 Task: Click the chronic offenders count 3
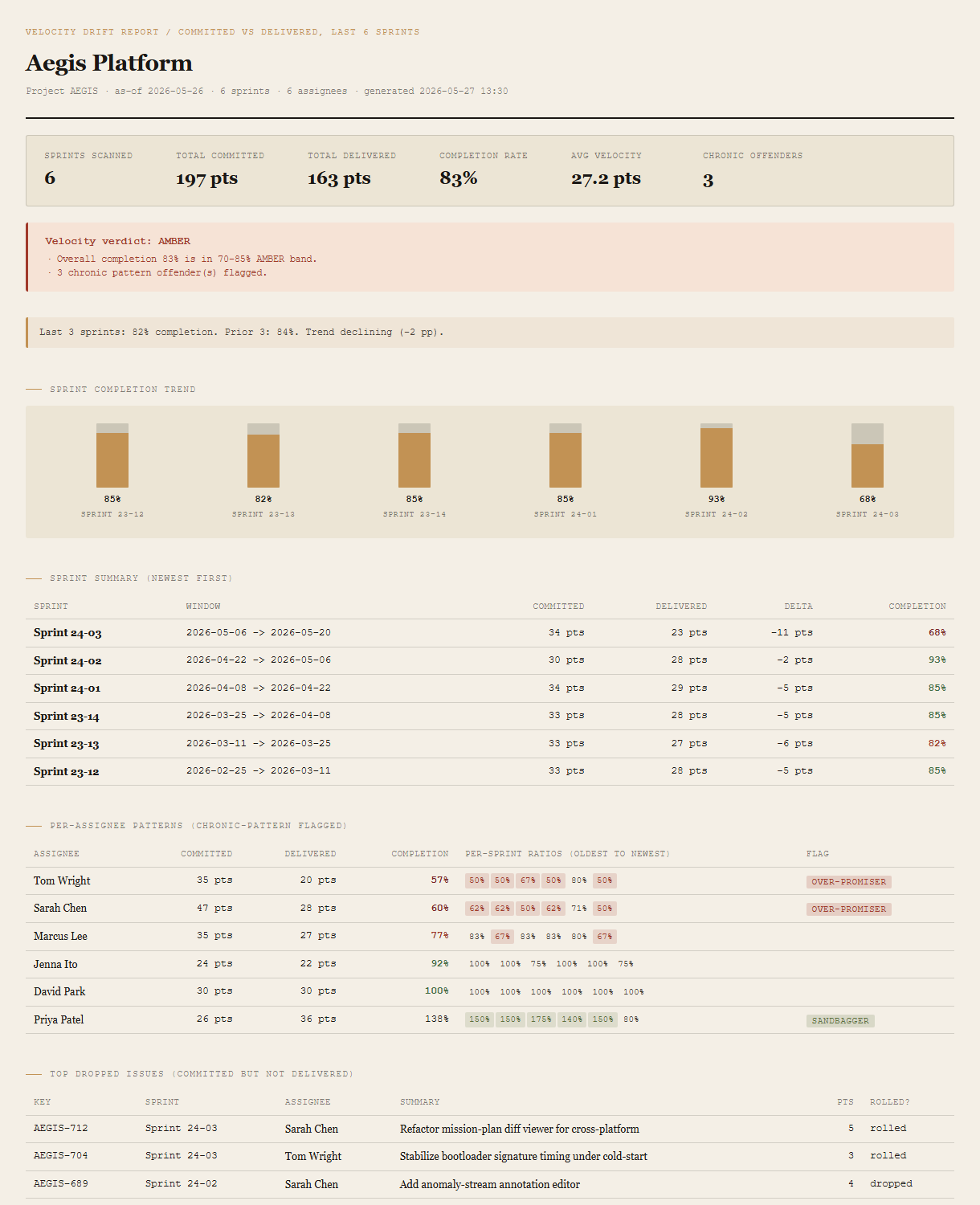(708, 179)
